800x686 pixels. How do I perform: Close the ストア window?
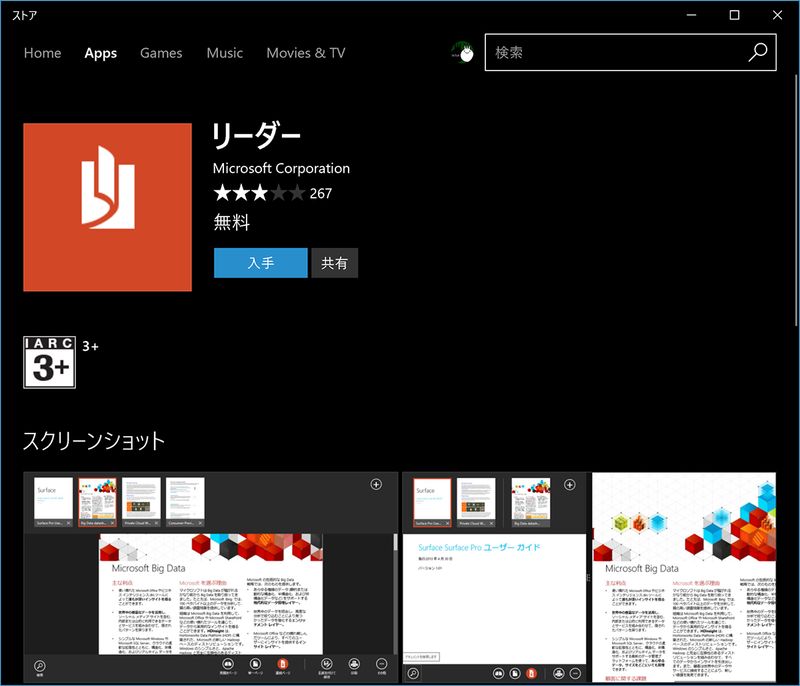click(777, 15)
